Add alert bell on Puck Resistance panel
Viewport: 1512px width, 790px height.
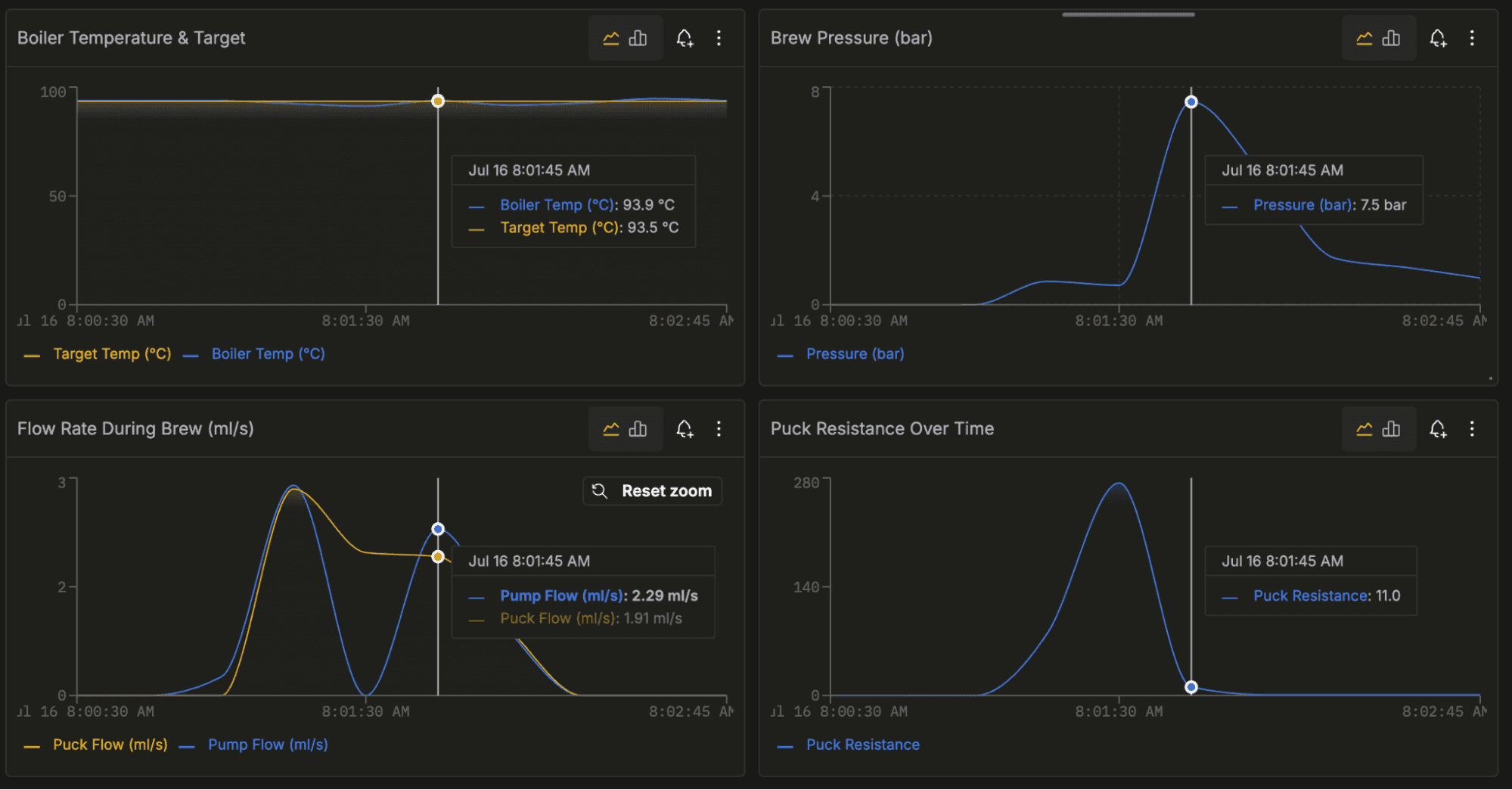pyautogui.click(x=1438, y=429)
